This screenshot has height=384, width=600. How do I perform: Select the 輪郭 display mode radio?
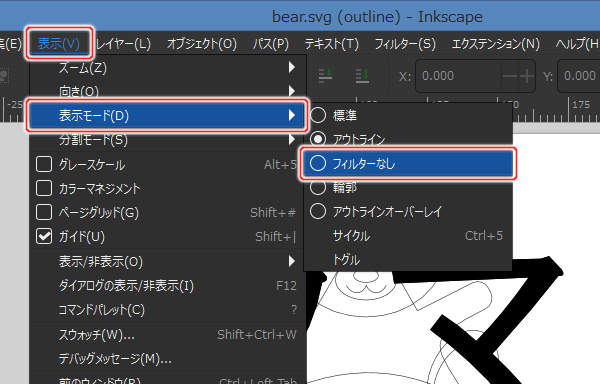coord(318,187)
